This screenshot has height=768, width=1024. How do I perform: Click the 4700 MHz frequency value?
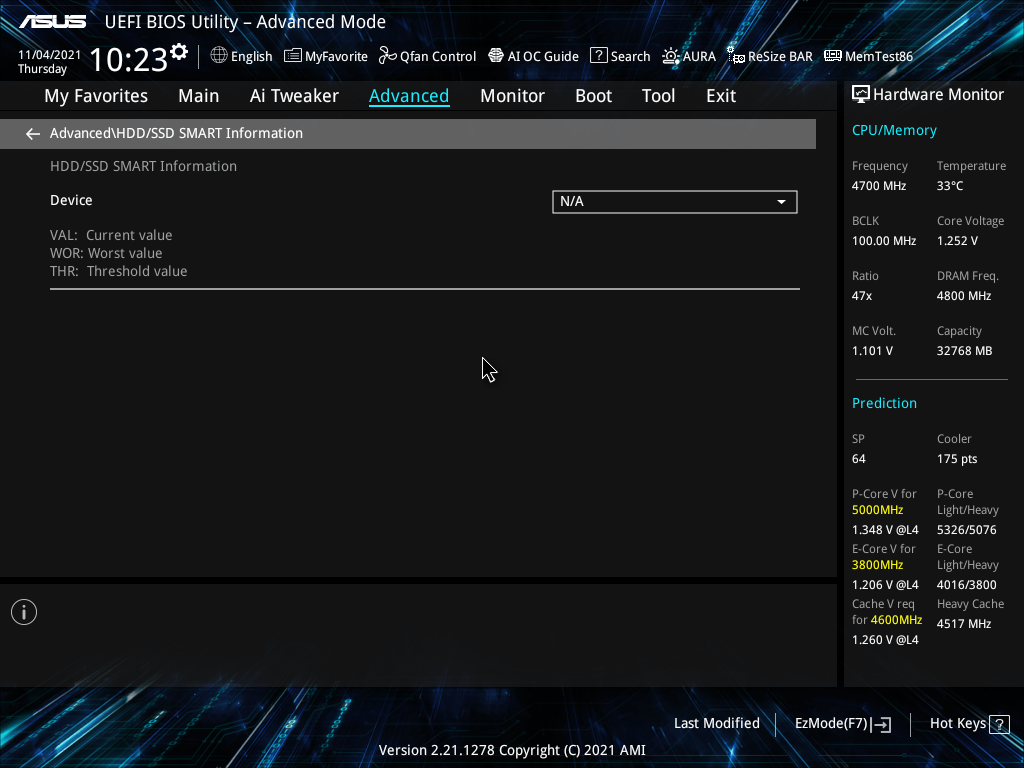point(878,186)
